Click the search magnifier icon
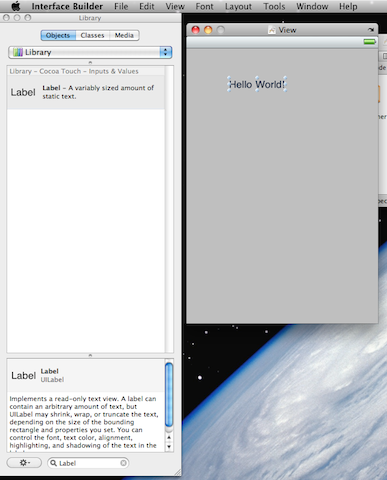 [x=53, y=463]
